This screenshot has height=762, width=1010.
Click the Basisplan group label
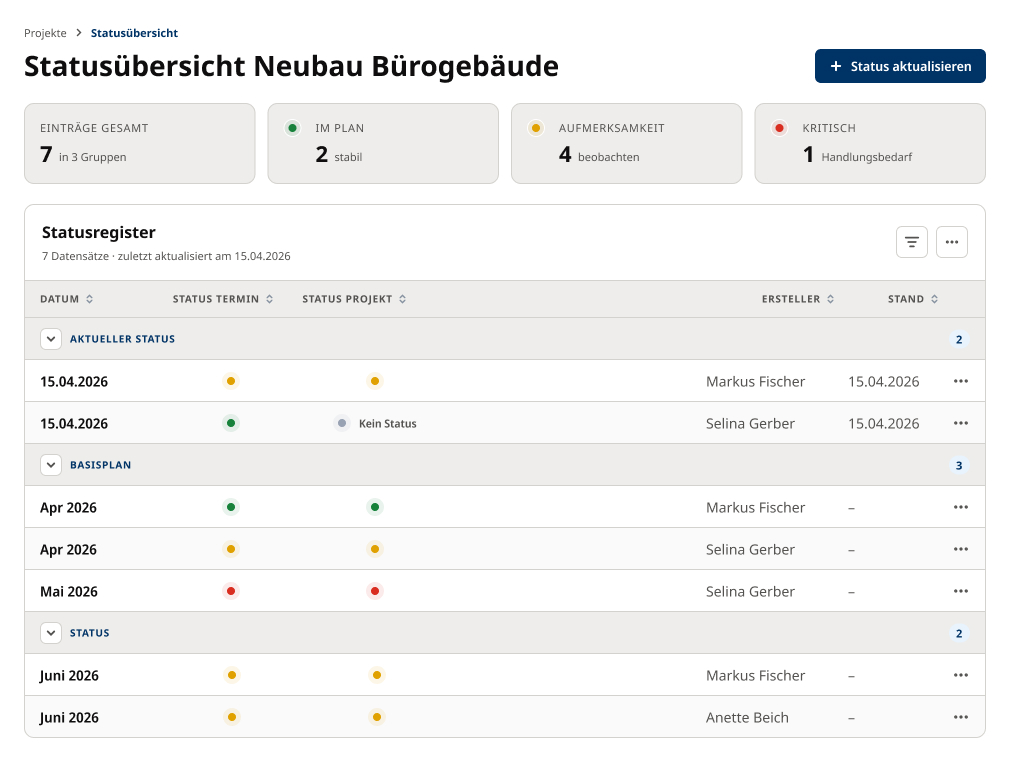(100, 465)
